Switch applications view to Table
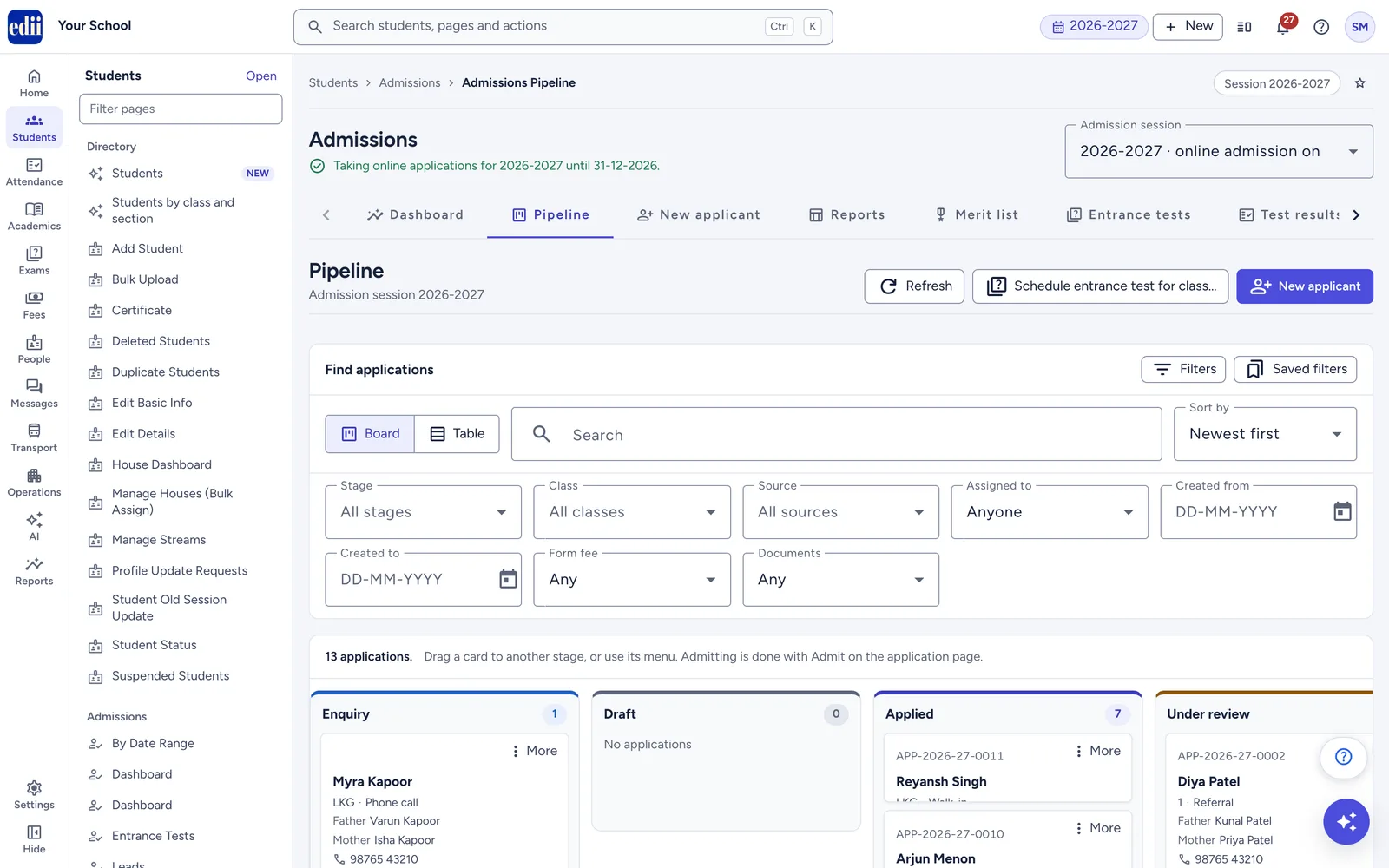This screenshot has height=868, width=1389. pyautogui.click(x=457, y=434)
